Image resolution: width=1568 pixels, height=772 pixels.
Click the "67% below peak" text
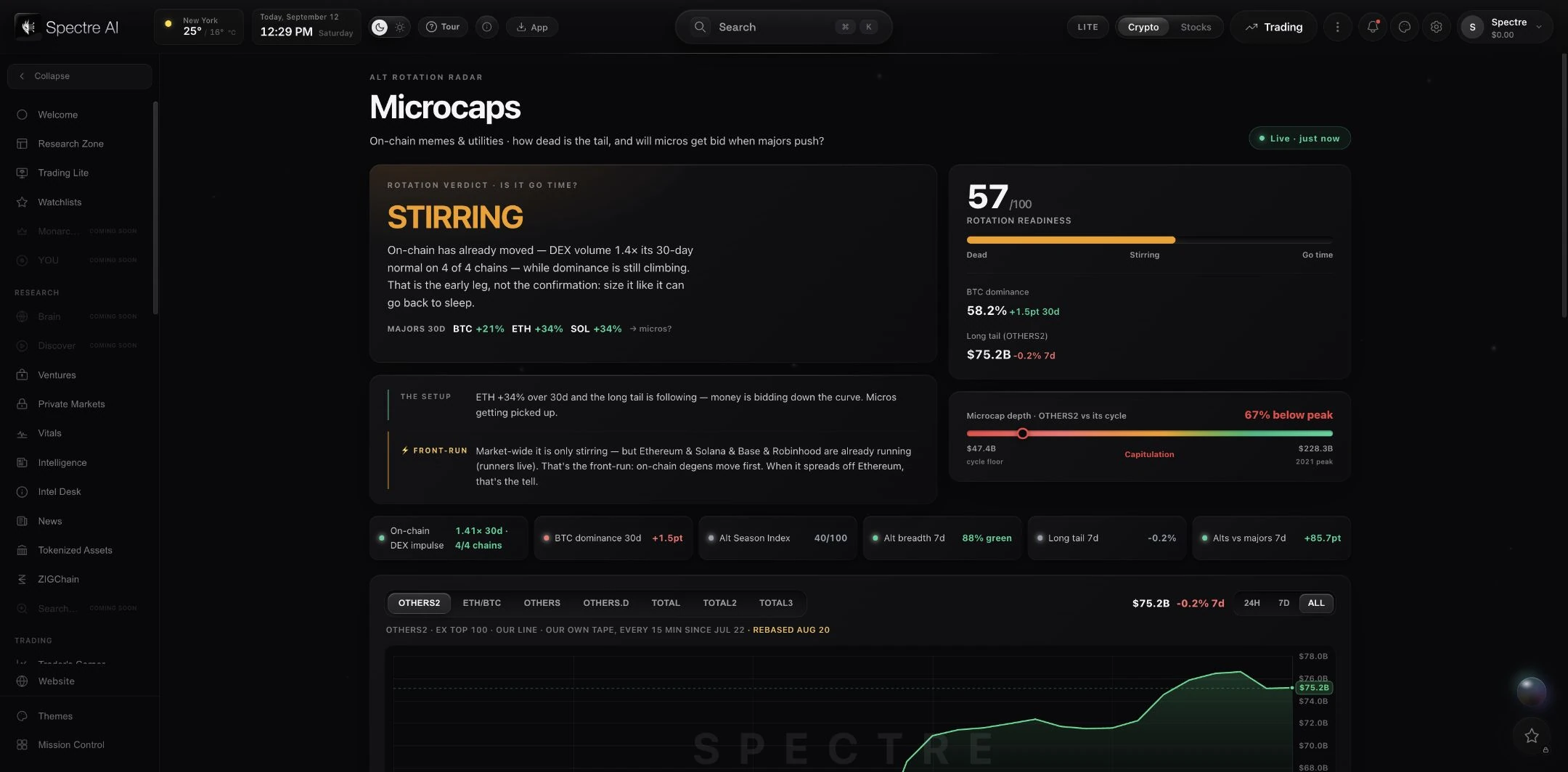click(x=1289, y=415)
